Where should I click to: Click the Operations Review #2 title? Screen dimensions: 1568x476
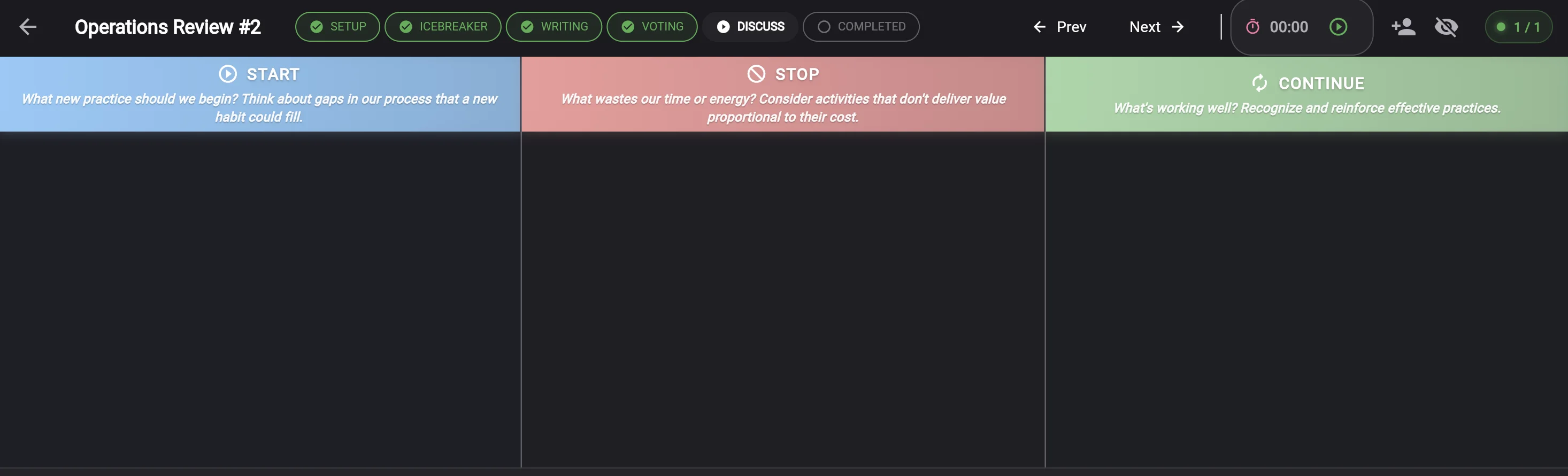point(167,27)
